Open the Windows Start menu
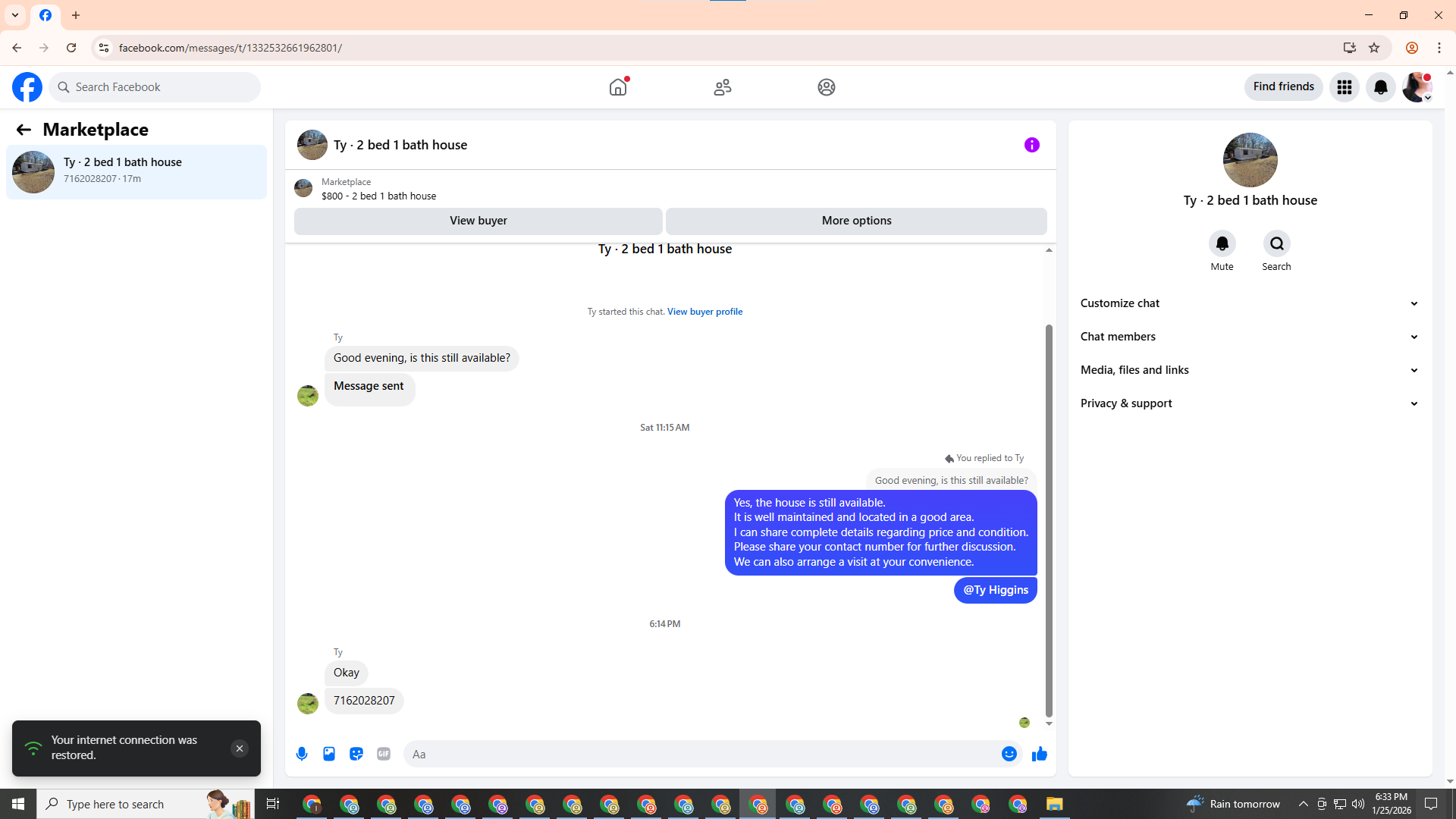The height and width of the screenshot is (819, 1456). pyautogui.click(x=18, y=804)
